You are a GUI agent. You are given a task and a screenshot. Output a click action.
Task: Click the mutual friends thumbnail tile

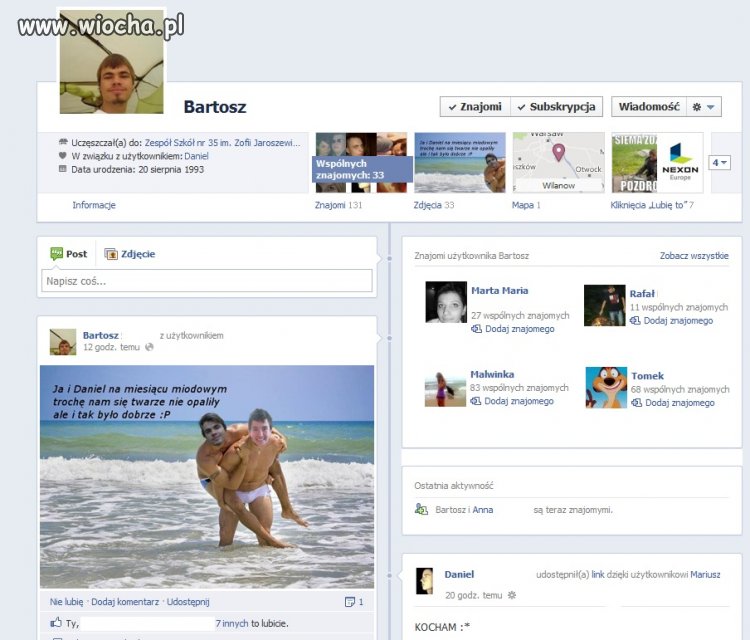361,163
